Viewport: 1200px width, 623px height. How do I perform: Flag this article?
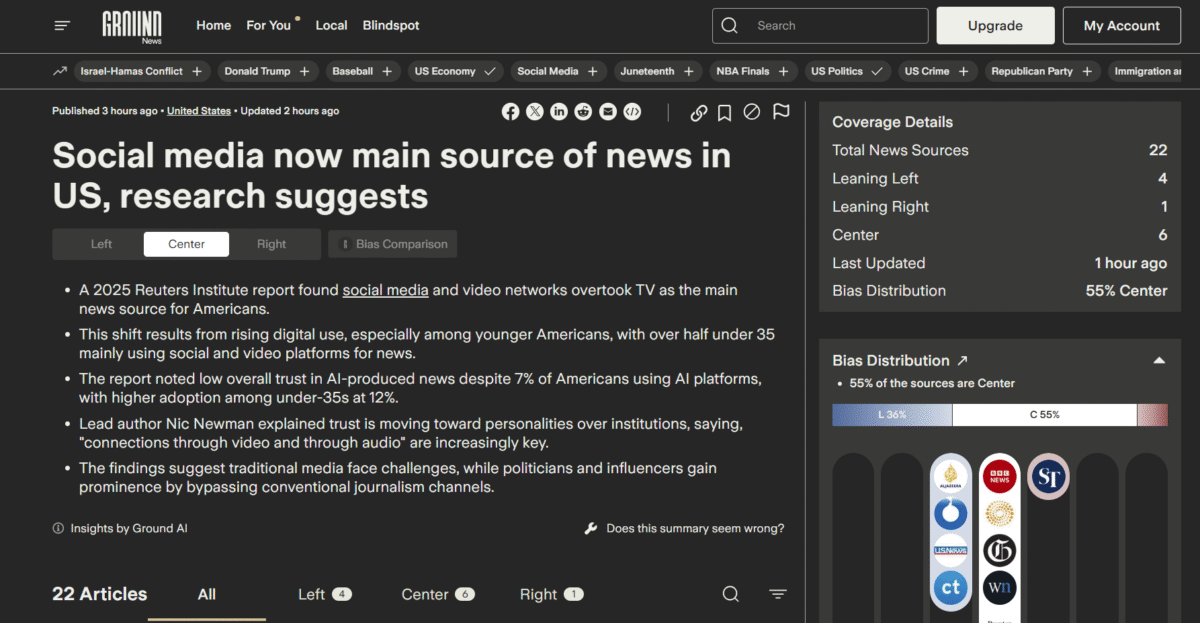781,112
